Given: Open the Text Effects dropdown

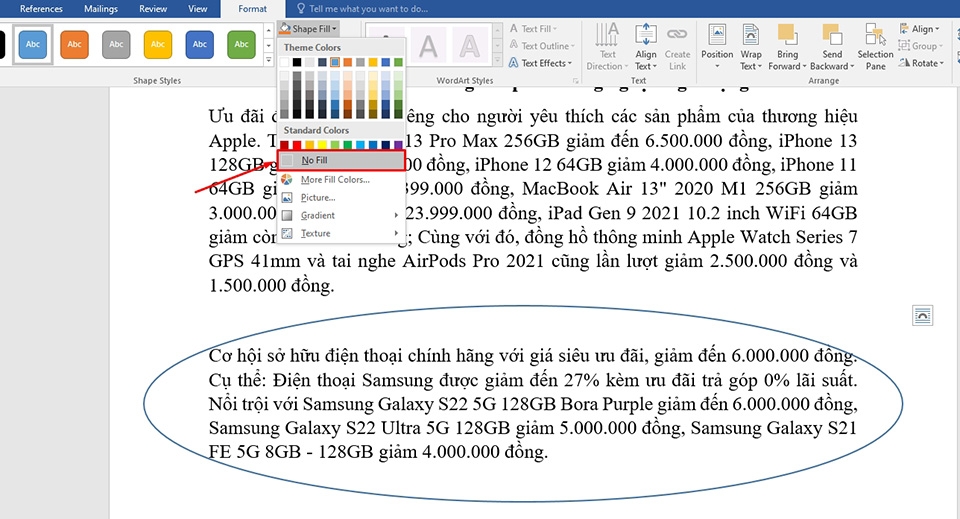Looking at the screenshot, I should 541,63.
